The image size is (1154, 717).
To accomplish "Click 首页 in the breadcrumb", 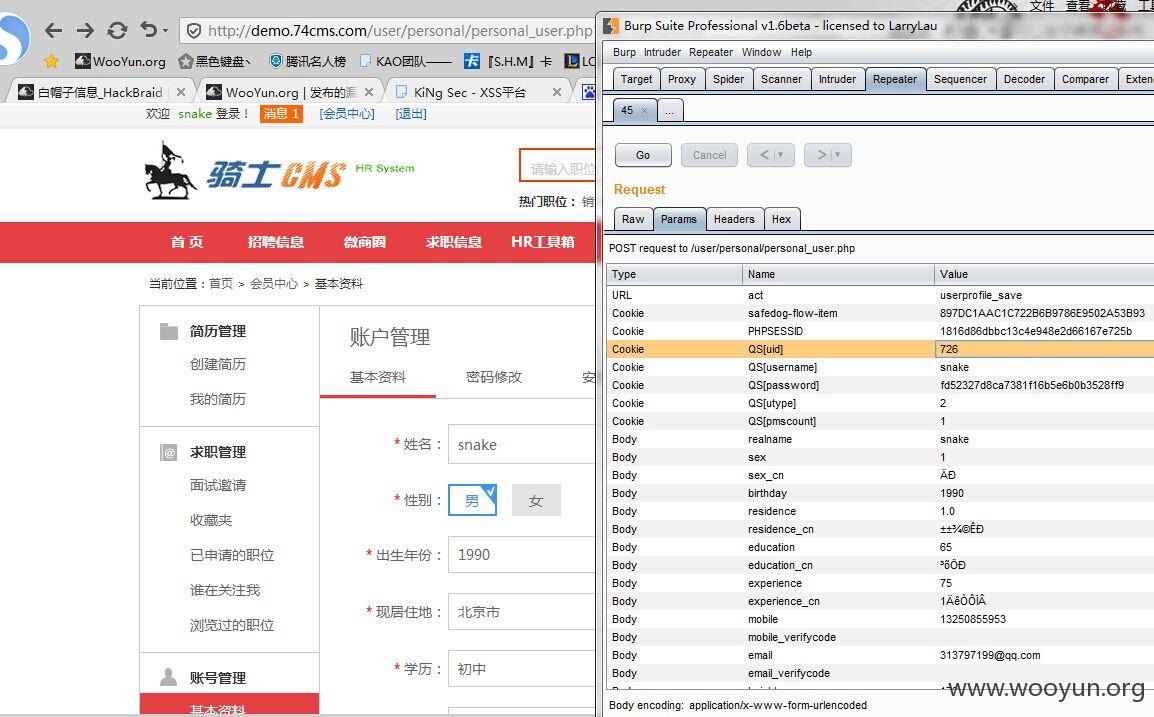I will (x=221, y=283).
